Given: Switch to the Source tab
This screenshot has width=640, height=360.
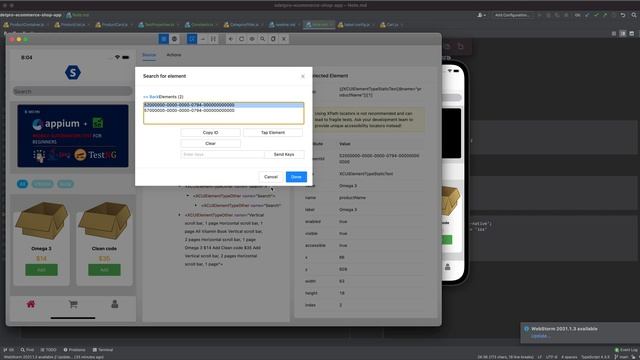Looking at the screenshot, I should [149, 55].
